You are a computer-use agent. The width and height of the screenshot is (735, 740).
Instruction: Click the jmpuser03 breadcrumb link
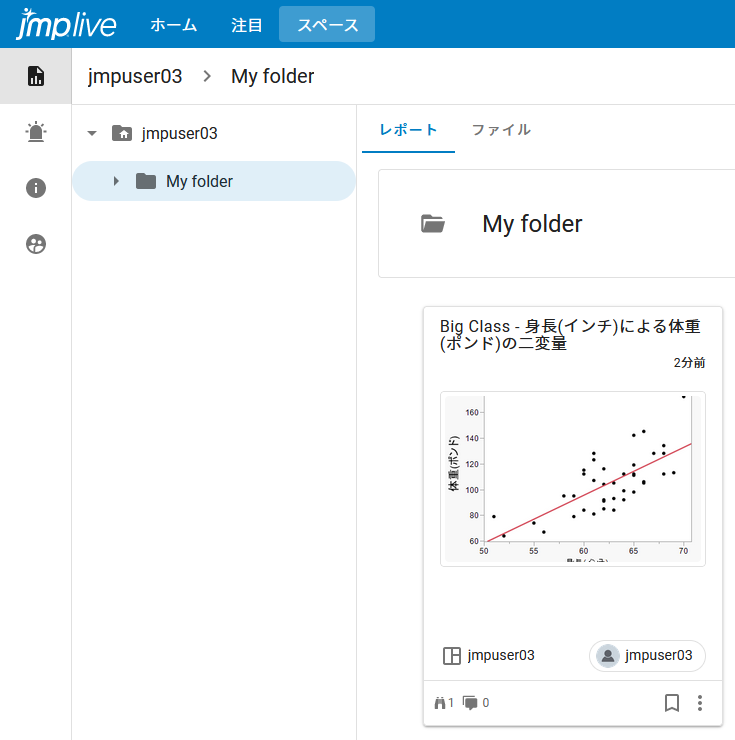pyautogui.click(x=135, y=76)
